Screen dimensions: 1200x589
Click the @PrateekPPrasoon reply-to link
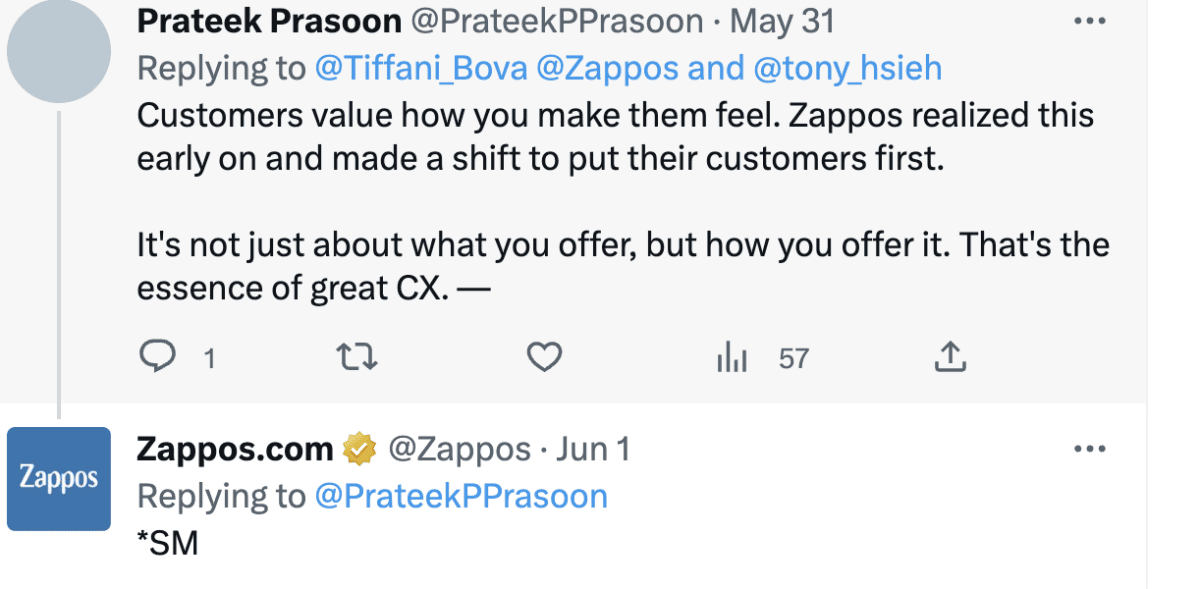point(461,496)
